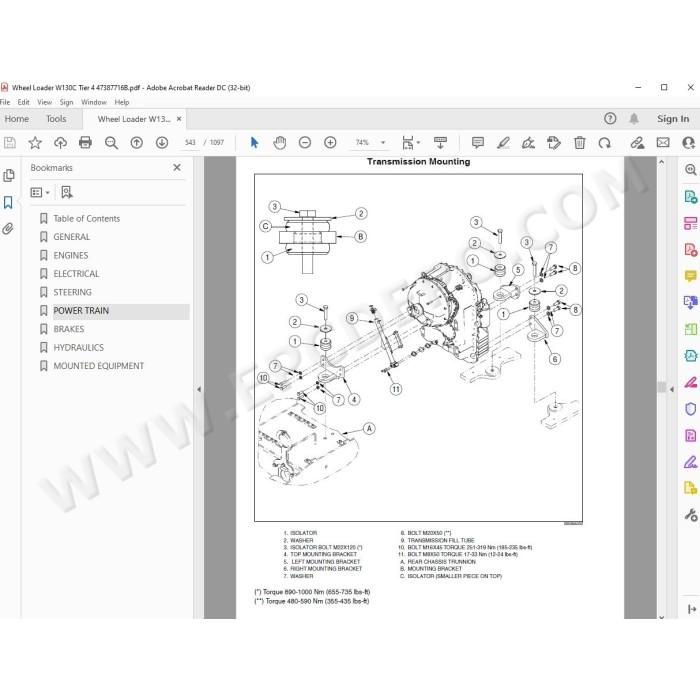Image resolution: width=700 pixels, height=700 pixels.
Task: Select the Wheel Loader W13... document tab
Action: (x=134, y=119)
